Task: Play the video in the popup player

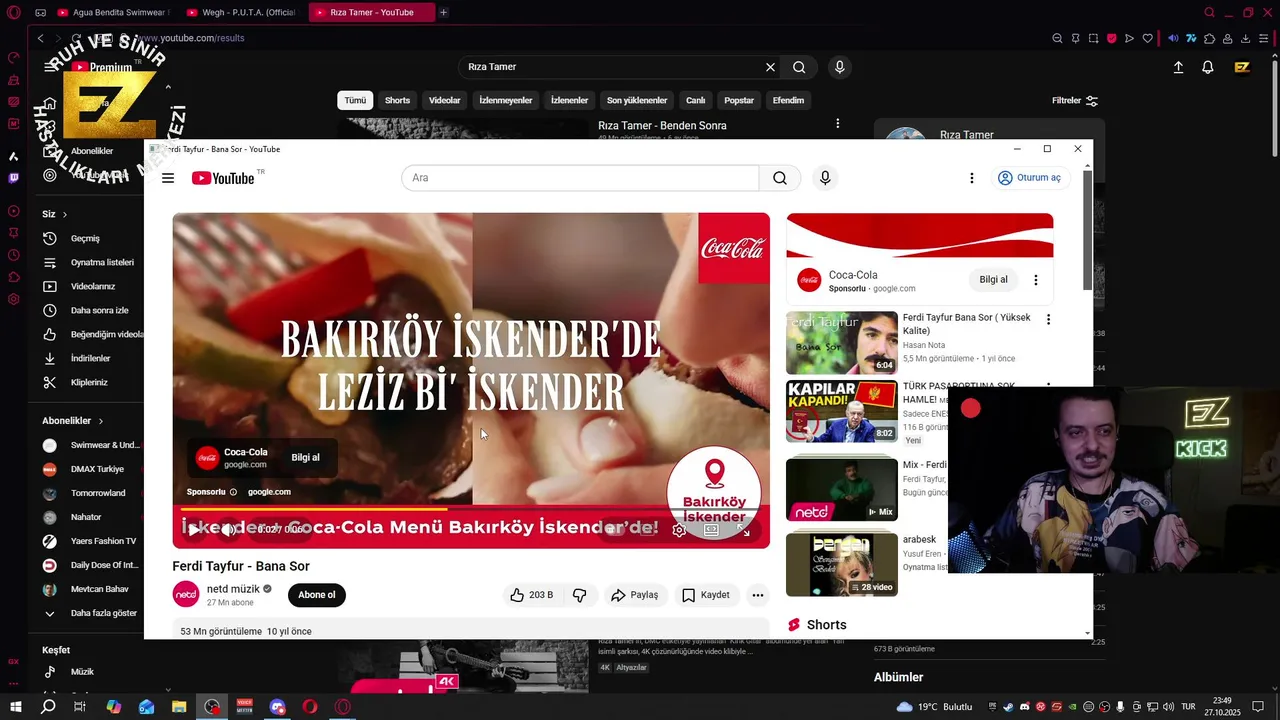Action: [194, 530]
